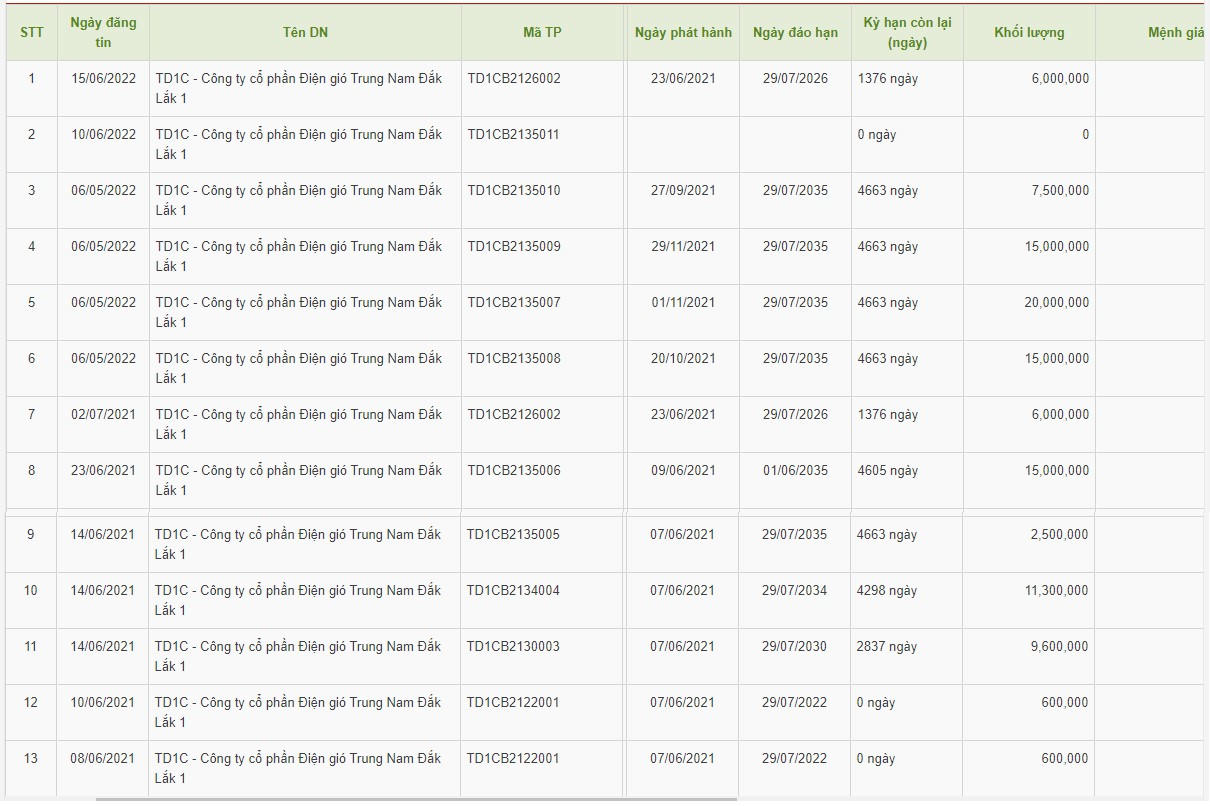This screenshot has width=1210, height=806.
Task: Click the Ngày đáo hạn column header
Action: click(795, 33)
